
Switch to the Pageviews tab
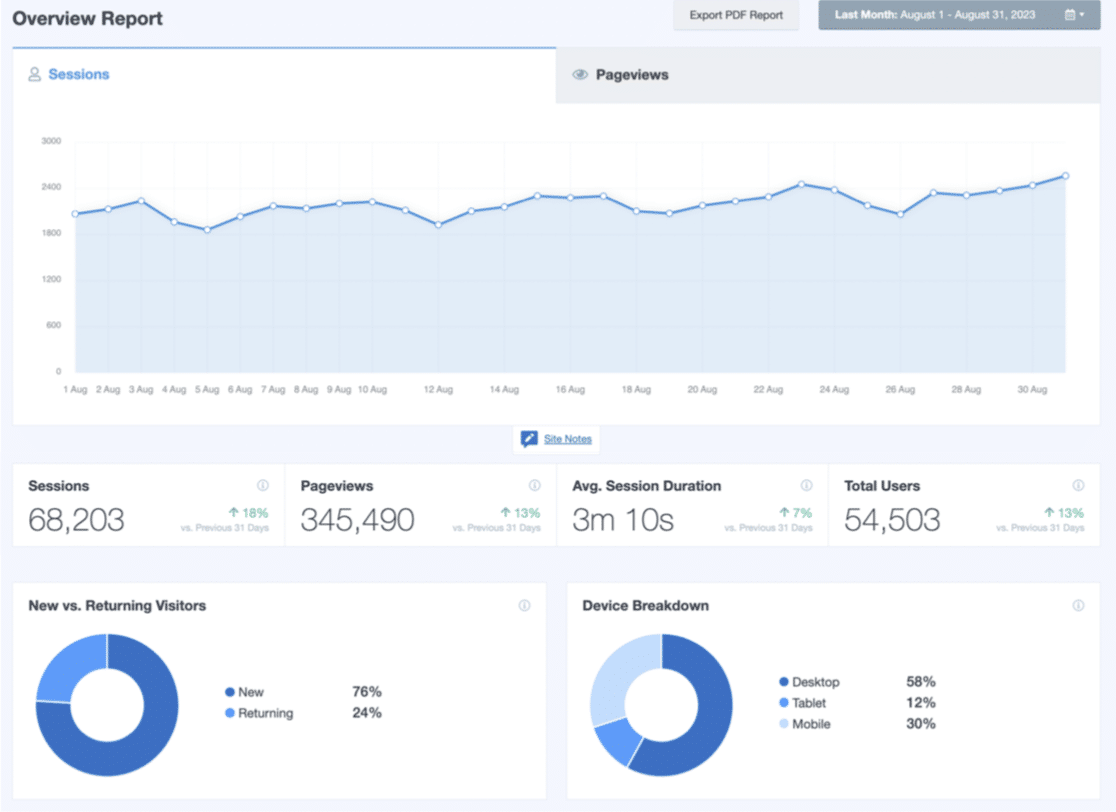631,75
